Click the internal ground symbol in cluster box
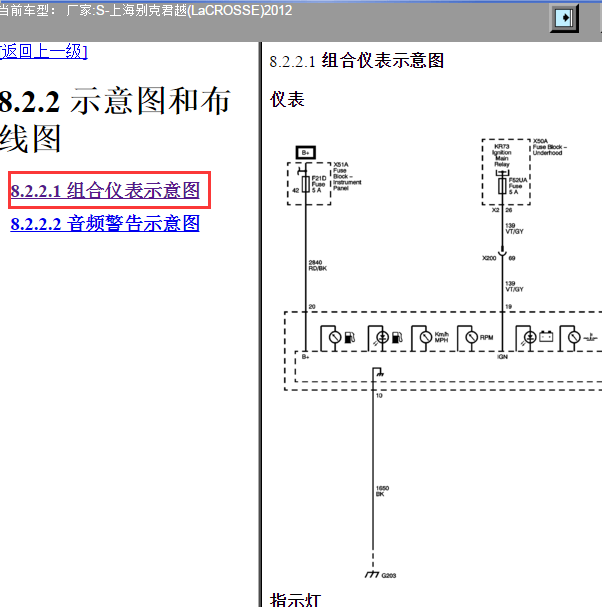 click(x=379, y=373)
